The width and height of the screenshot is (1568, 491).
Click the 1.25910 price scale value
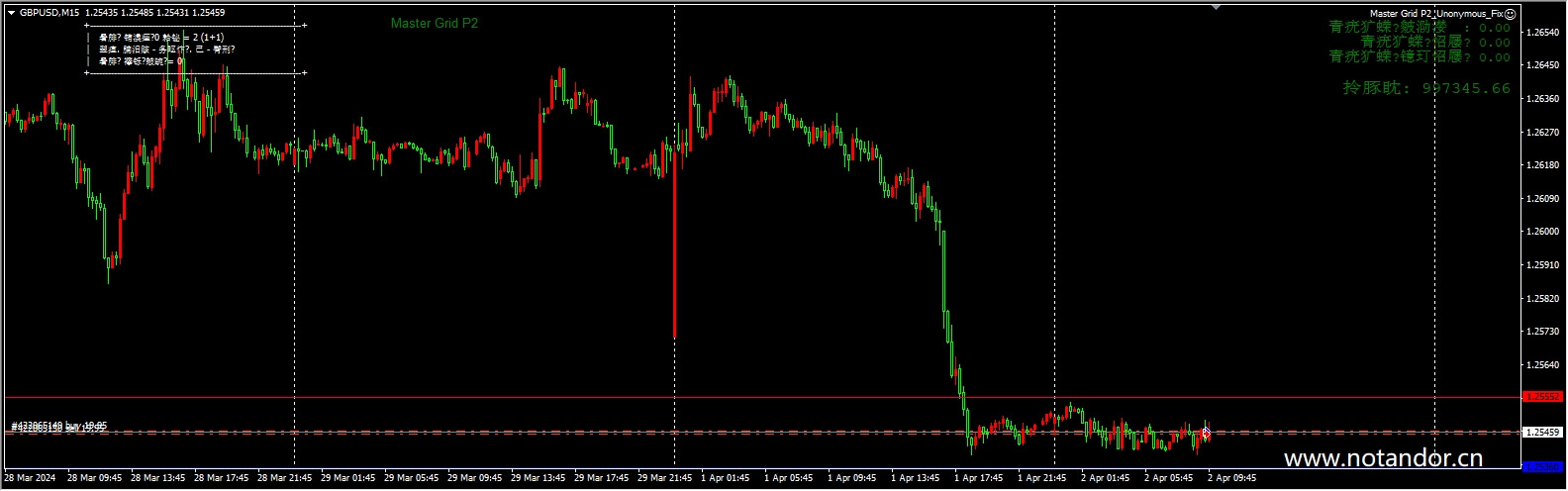pyautogui.click(x=1543, y=265)
